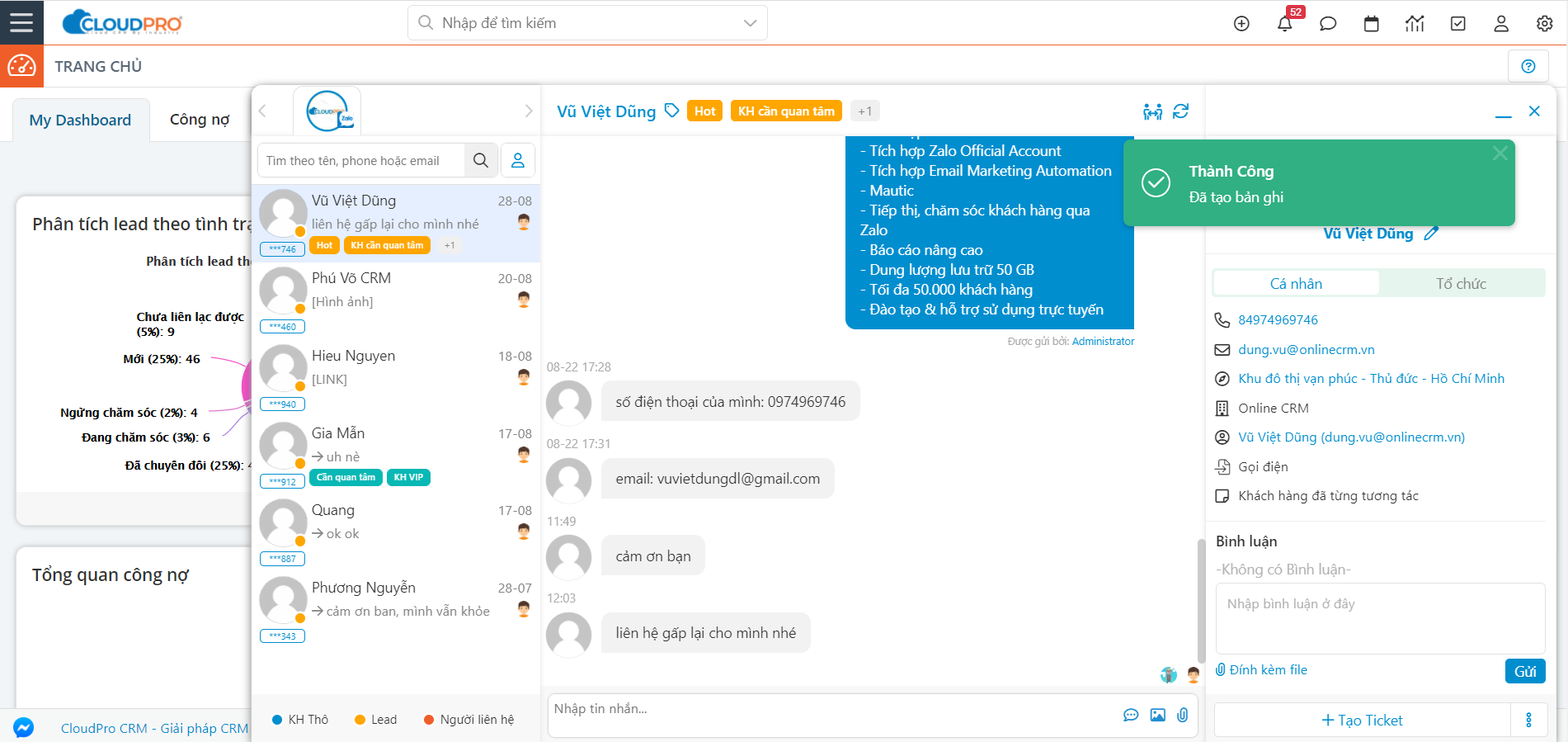Click the Administrator sender link
This screenshot has height=742, width=1568.
click(1103, 341)
